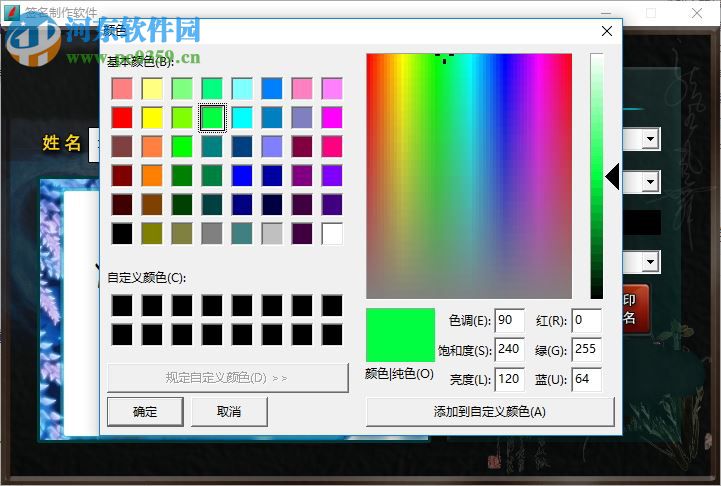Pick the last custom color slot in second row
Image resolution: width=721 pixels, height=486 pixels.
click(332, 335)
